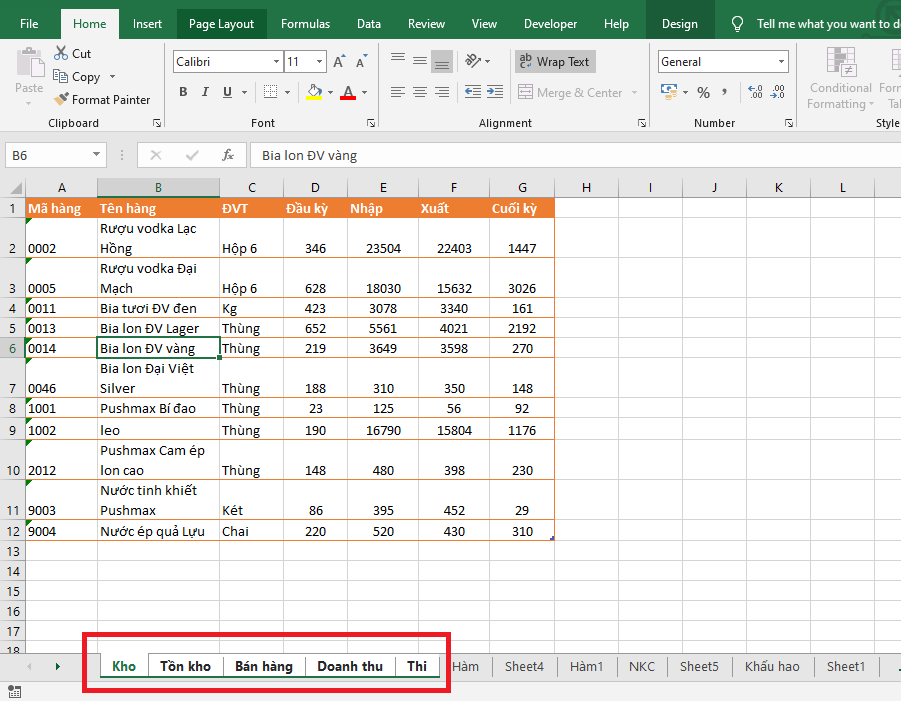Click the Cut scissors icon
Image resolution: width=901 pixels, height=701 pixels.
coord(61,54)
